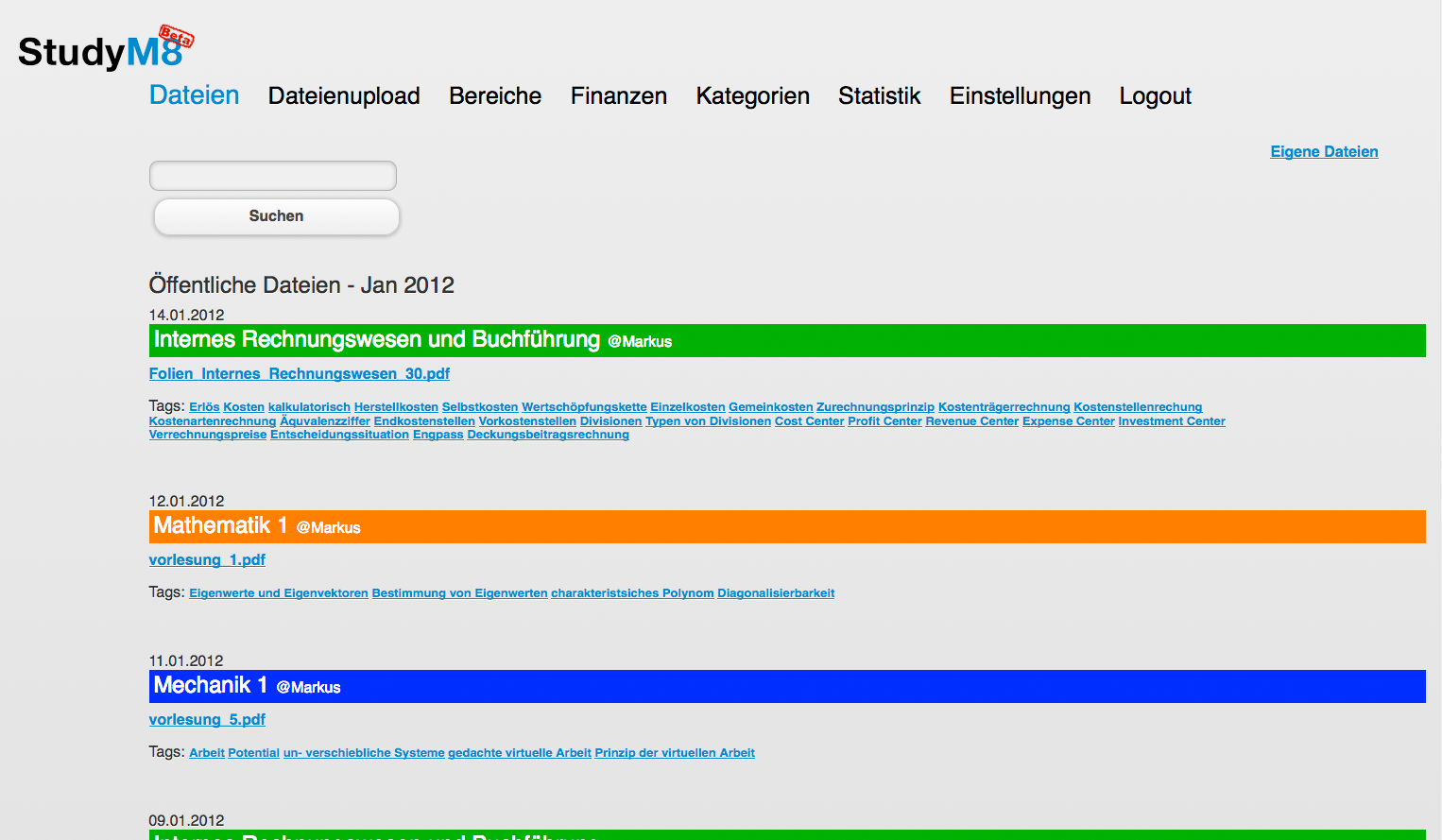Click the Profit Center tag link

884,420
